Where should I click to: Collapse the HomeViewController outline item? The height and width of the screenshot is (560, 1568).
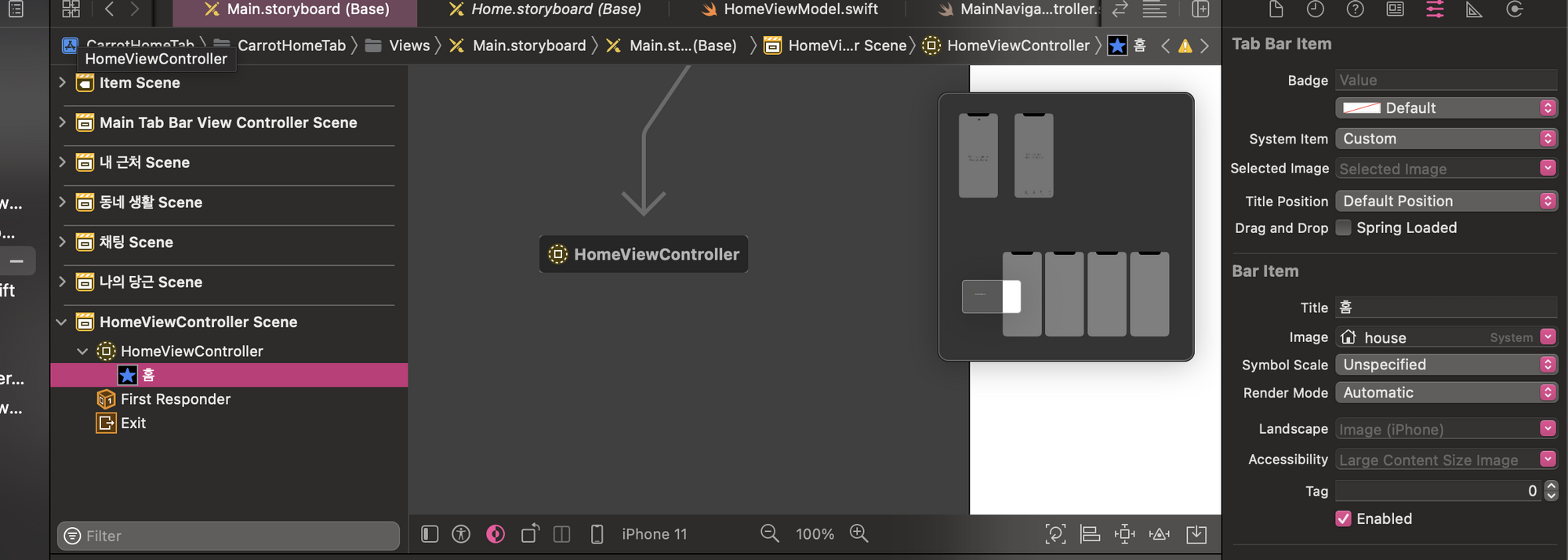82,351
